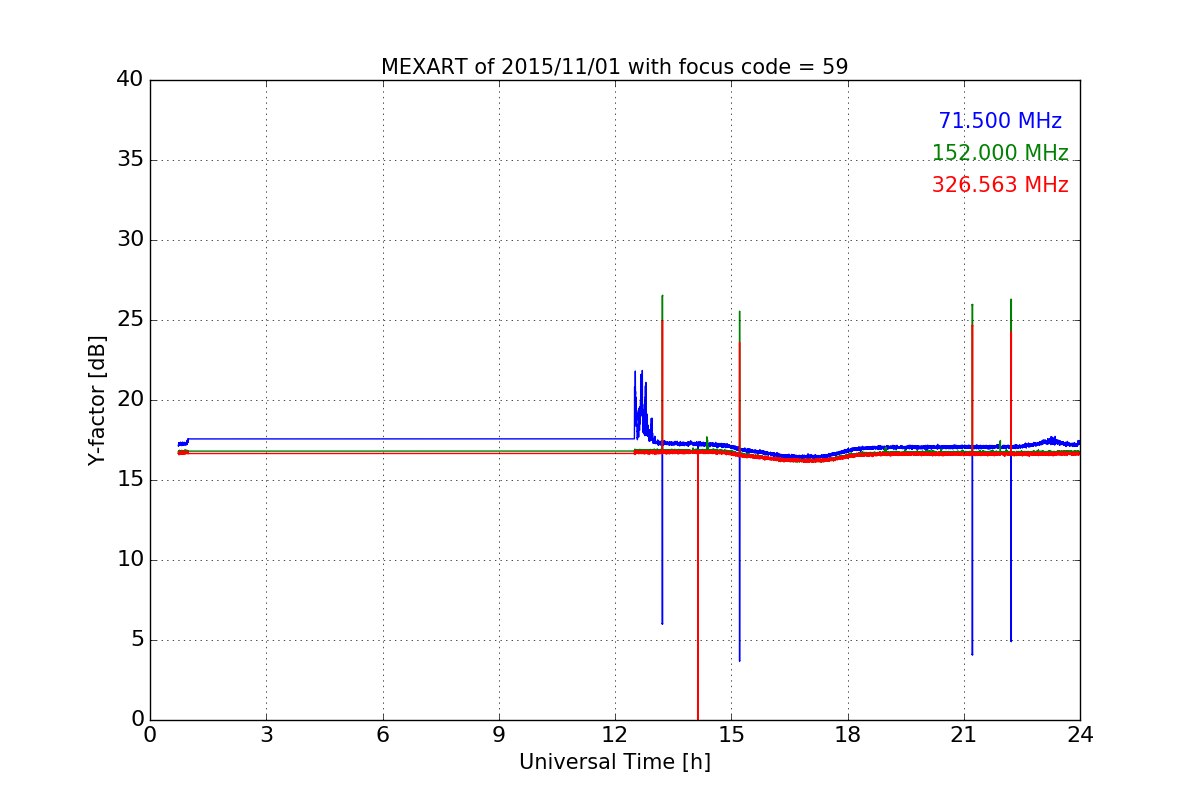Select the green '152.000 MHz' legend label

click(x=1000, y=153)
